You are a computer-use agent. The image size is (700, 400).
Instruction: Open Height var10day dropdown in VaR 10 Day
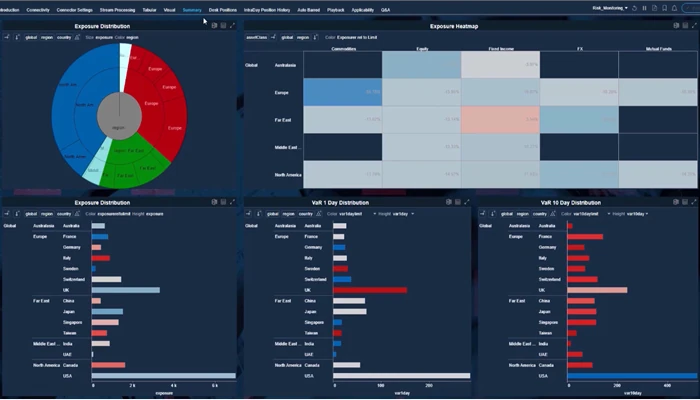638,214
